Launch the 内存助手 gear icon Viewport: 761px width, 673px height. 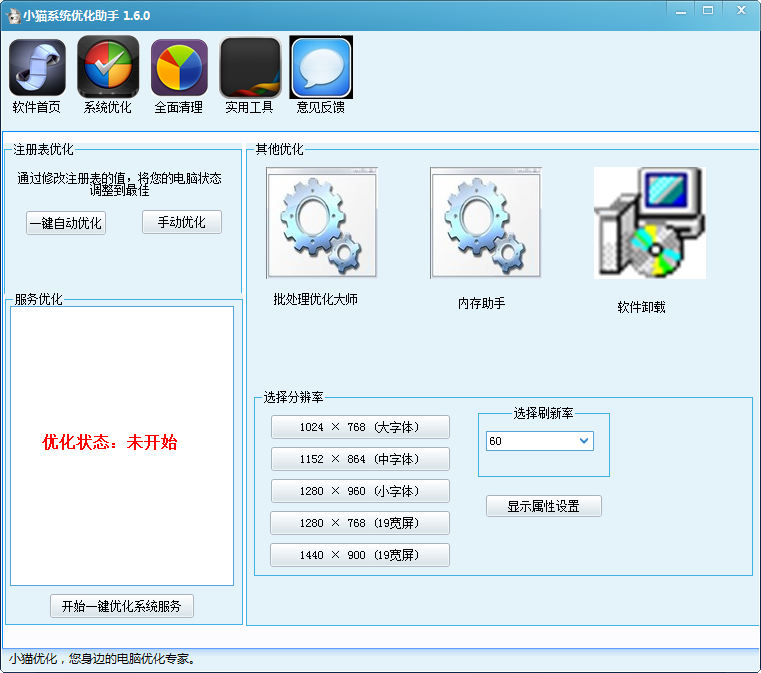pos(486,223)
